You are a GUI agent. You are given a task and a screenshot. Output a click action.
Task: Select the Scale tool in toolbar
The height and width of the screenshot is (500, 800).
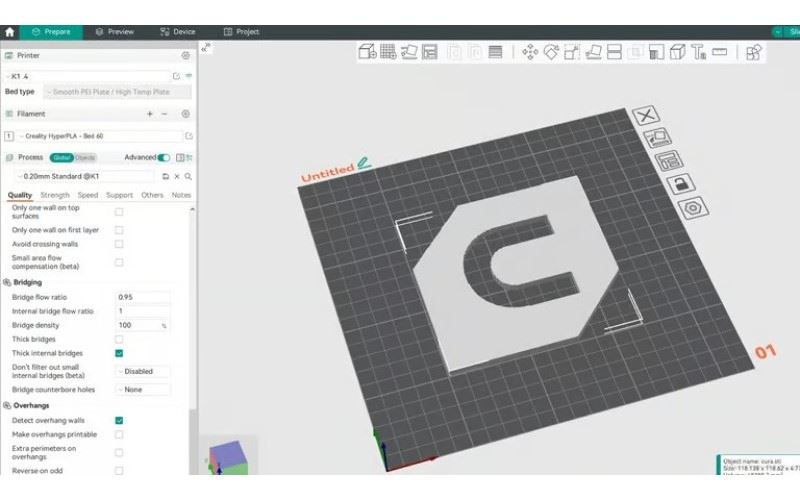[x=572, y=52]
